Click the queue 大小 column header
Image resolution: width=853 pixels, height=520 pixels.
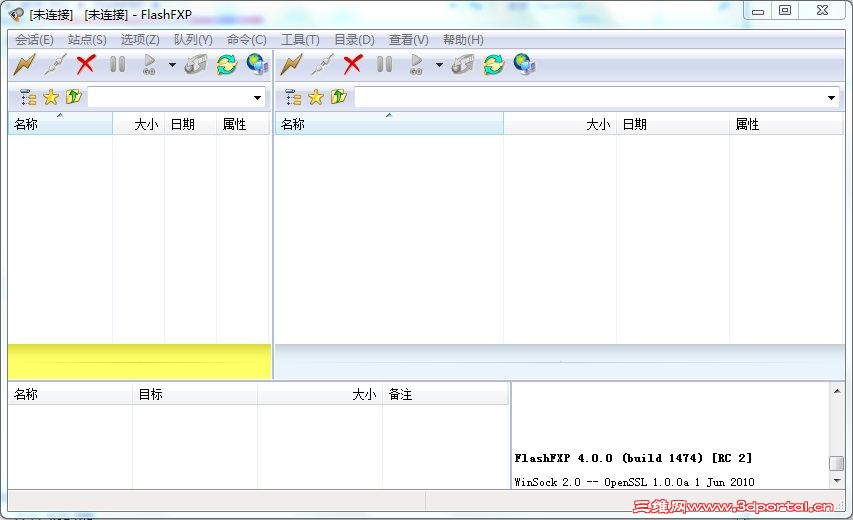pyautogui.click(x=320, y=394)
